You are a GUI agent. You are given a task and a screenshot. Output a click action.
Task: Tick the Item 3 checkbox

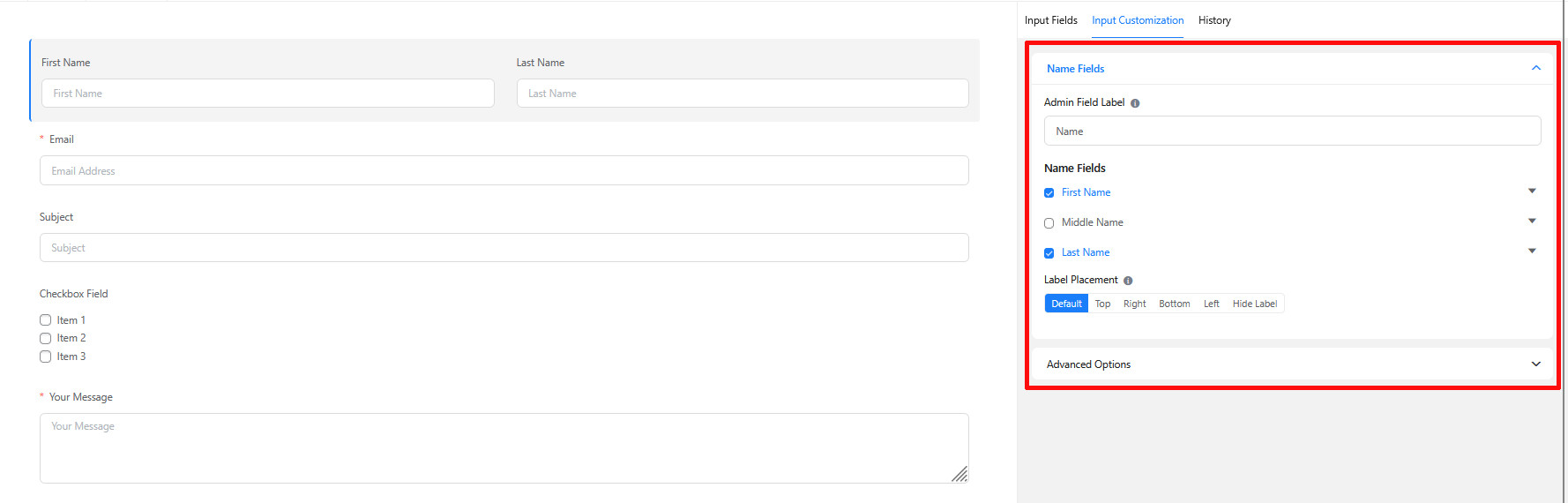45,357
